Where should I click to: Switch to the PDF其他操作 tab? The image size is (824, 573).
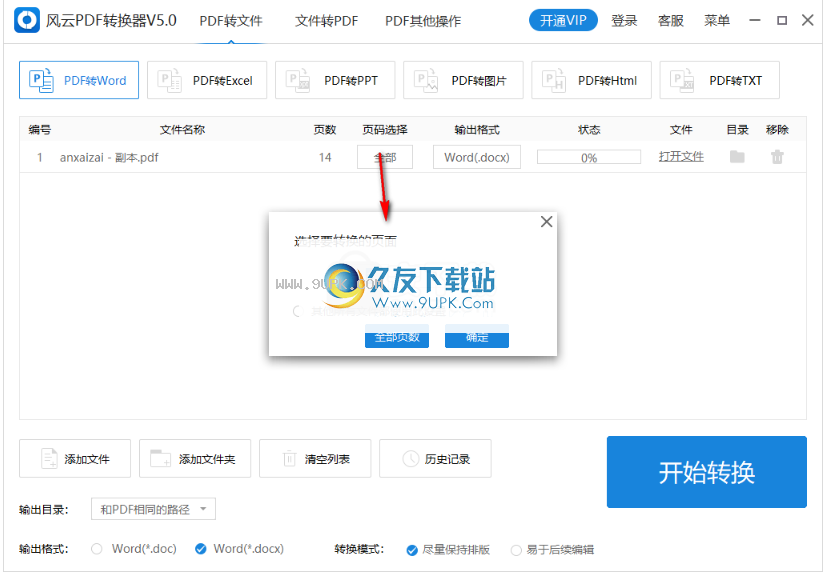423,21
